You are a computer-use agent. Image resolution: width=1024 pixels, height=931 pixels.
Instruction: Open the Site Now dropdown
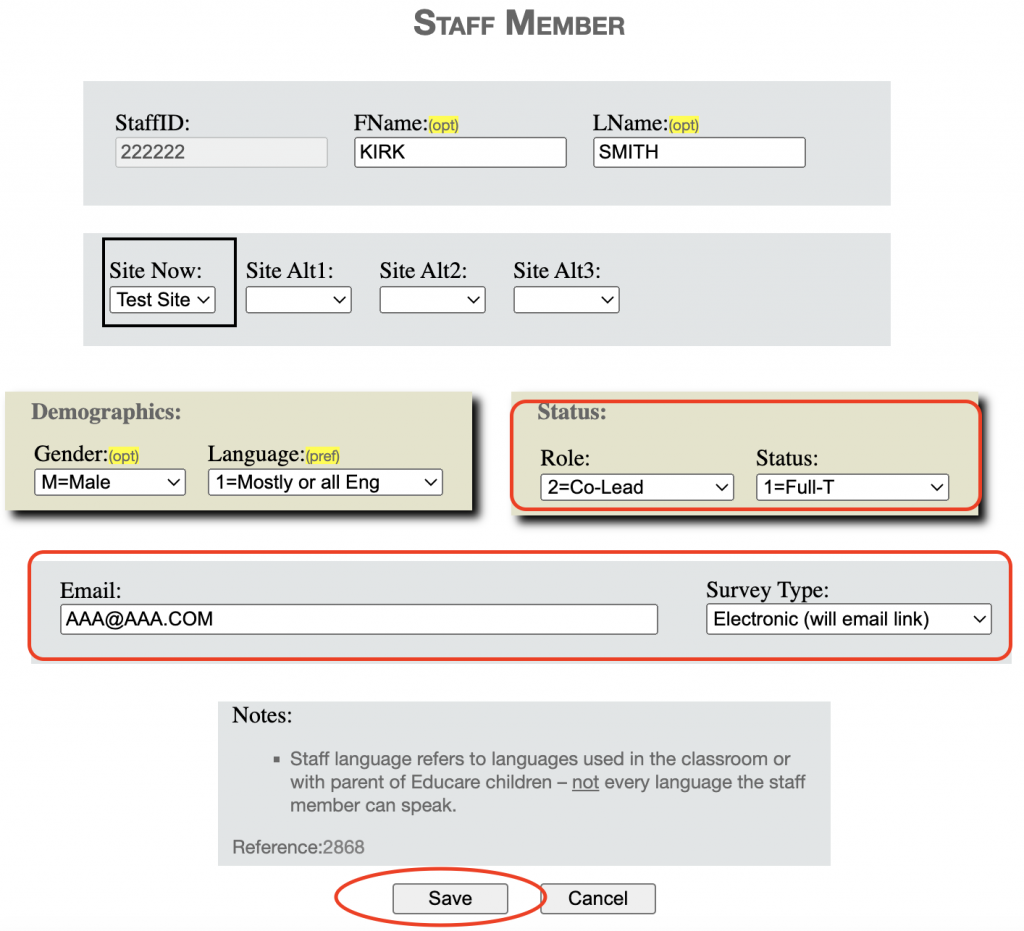click(x=163, y=300)
